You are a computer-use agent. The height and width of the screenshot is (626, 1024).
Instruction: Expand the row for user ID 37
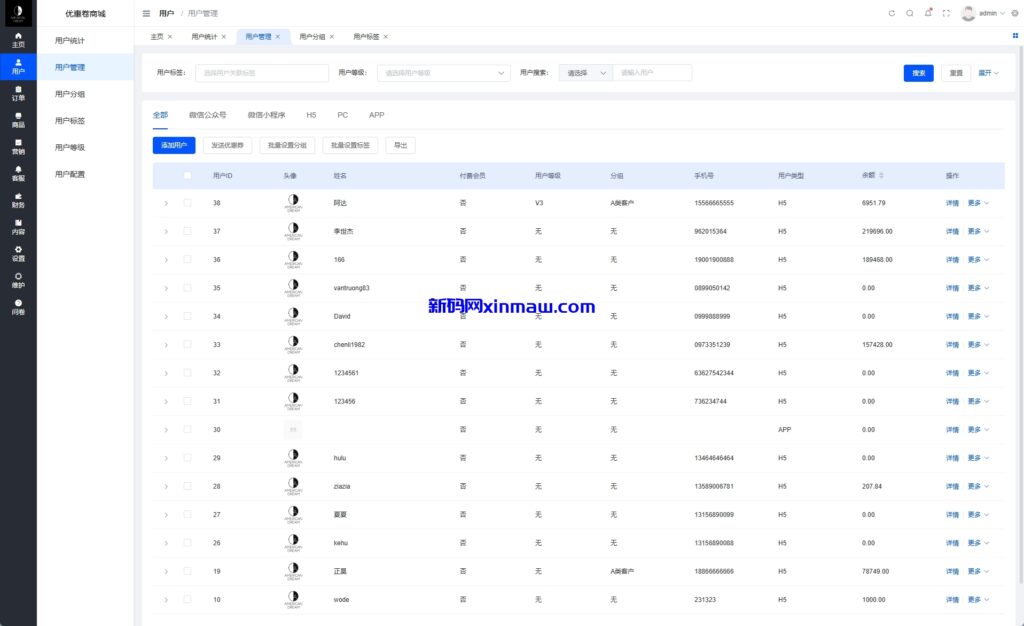(x=166, y=231)
